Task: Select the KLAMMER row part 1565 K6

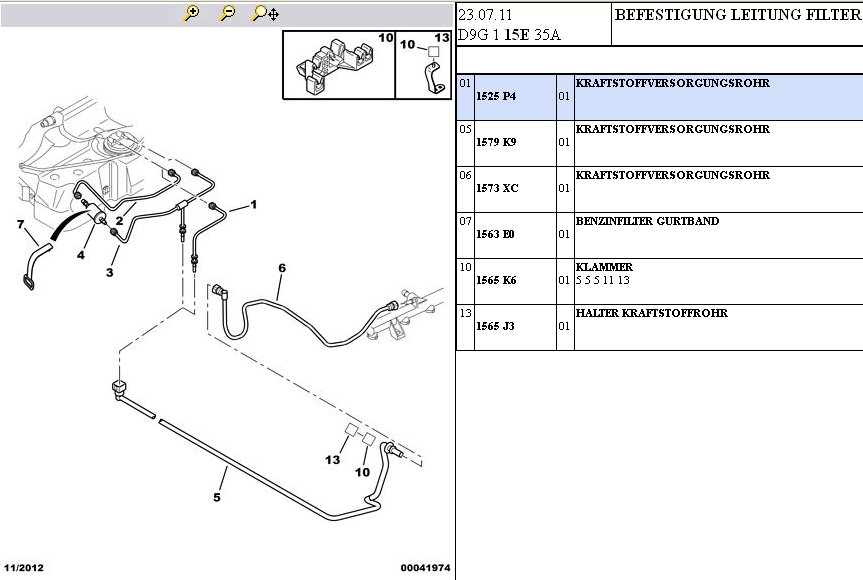Action: coord(496,280)
